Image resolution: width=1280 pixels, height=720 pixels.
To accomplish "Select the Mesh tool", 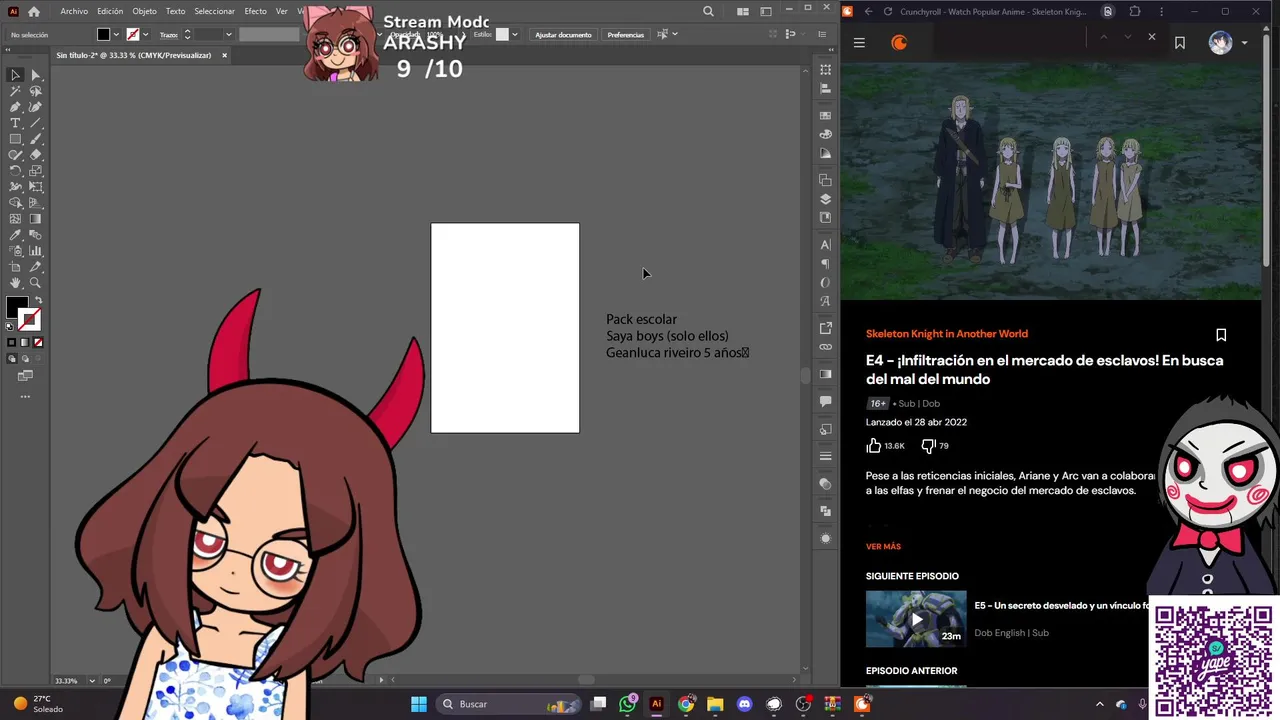I will pyautogui.click(x=15, y=219).
